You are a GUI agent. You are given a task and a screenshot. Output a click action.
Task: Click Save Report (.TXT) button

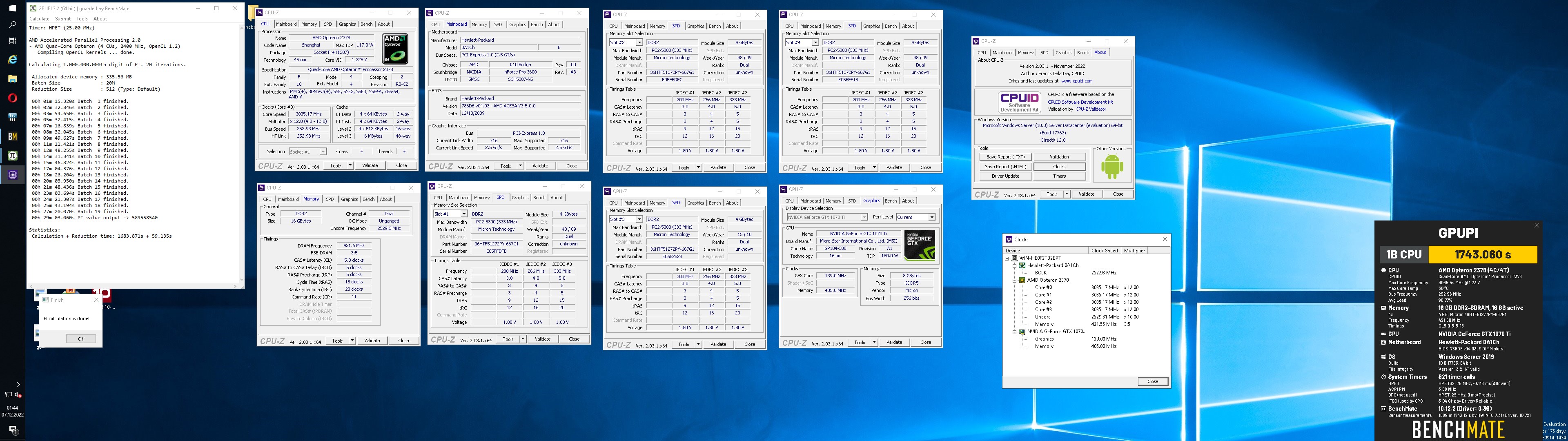coord(1005,157)
